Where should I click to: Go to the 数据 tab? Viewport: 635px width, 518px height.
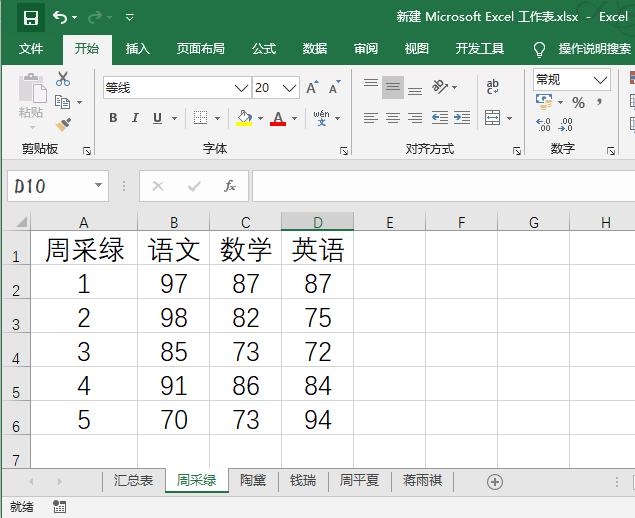pyautogui.click(x=315, y=49)
